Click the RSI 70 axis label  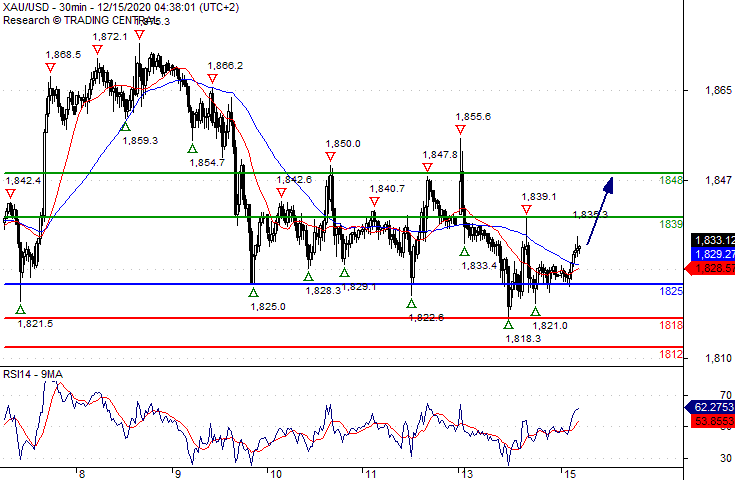point(726,395)
